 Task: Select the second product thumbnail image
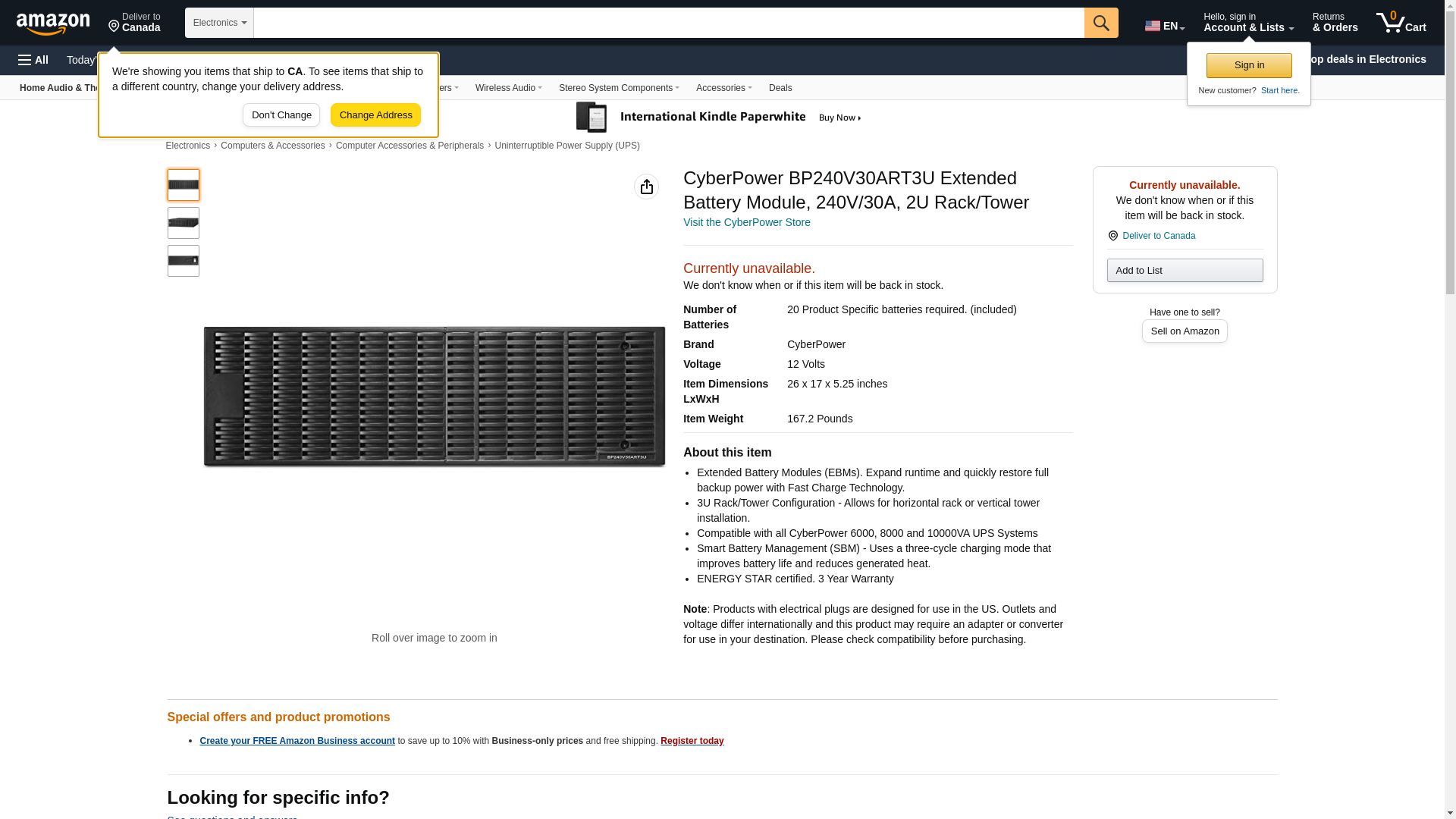point(184,223)
